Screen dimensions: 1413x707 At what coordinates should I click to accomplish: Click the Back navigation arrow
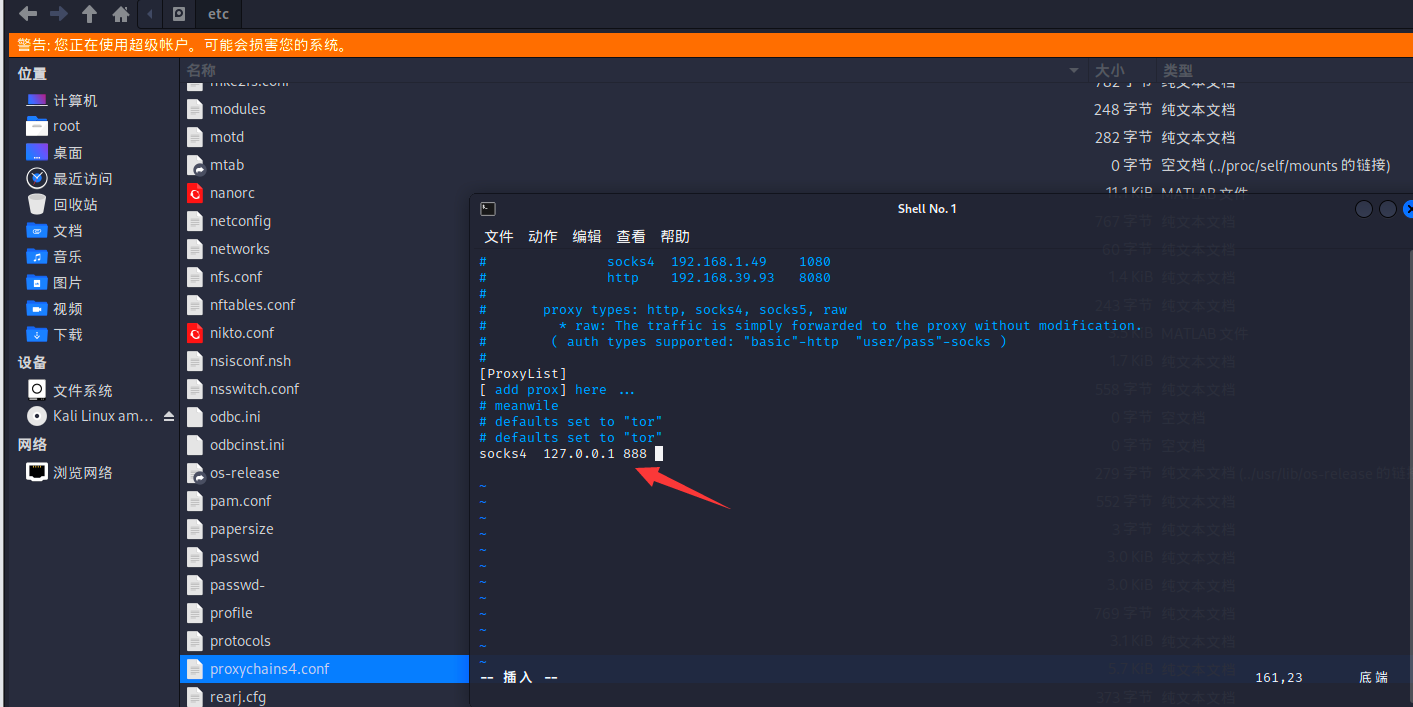tap(28, 14)
